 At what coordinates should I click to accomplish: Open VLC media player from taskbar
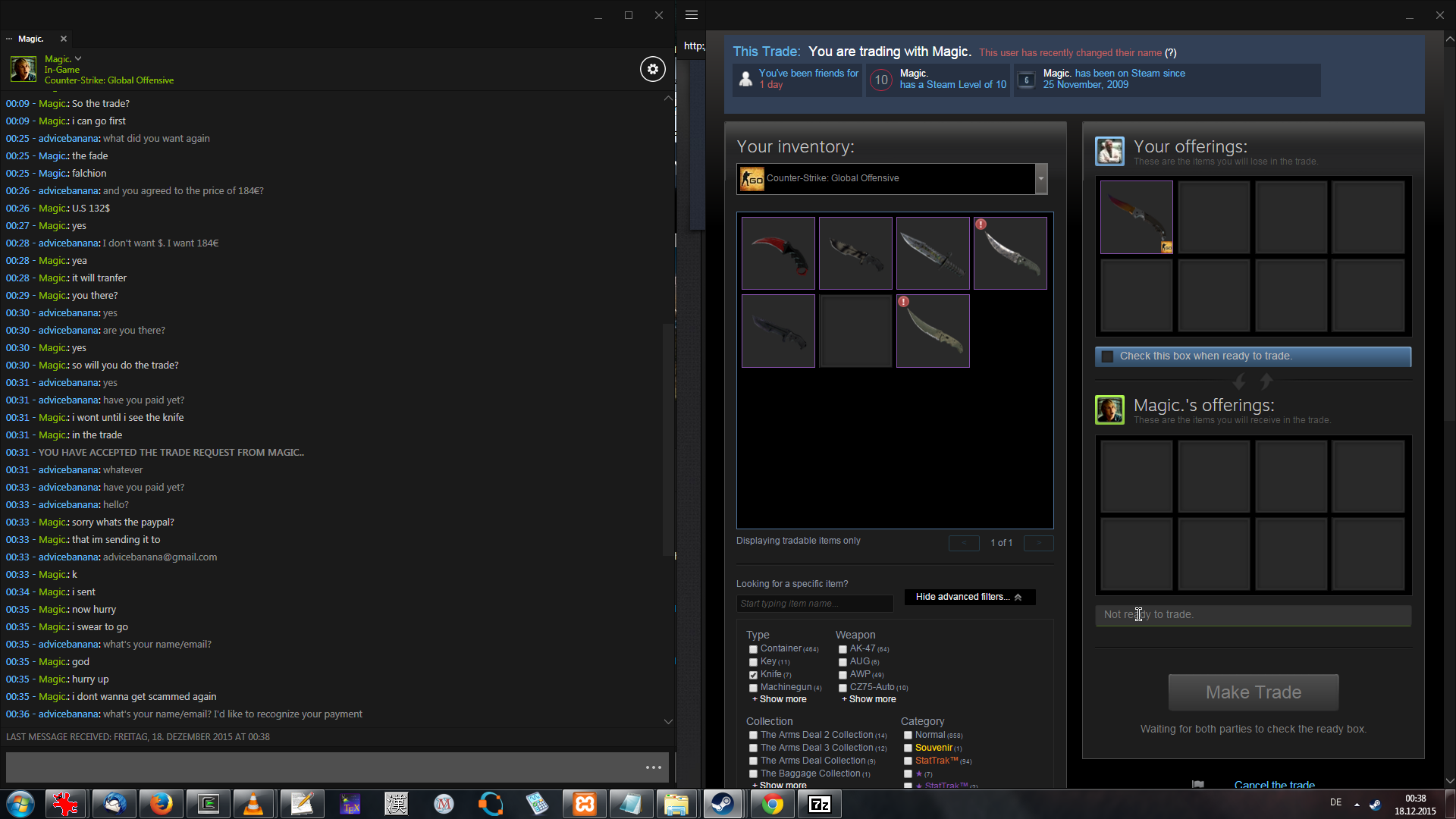[253, 804]
